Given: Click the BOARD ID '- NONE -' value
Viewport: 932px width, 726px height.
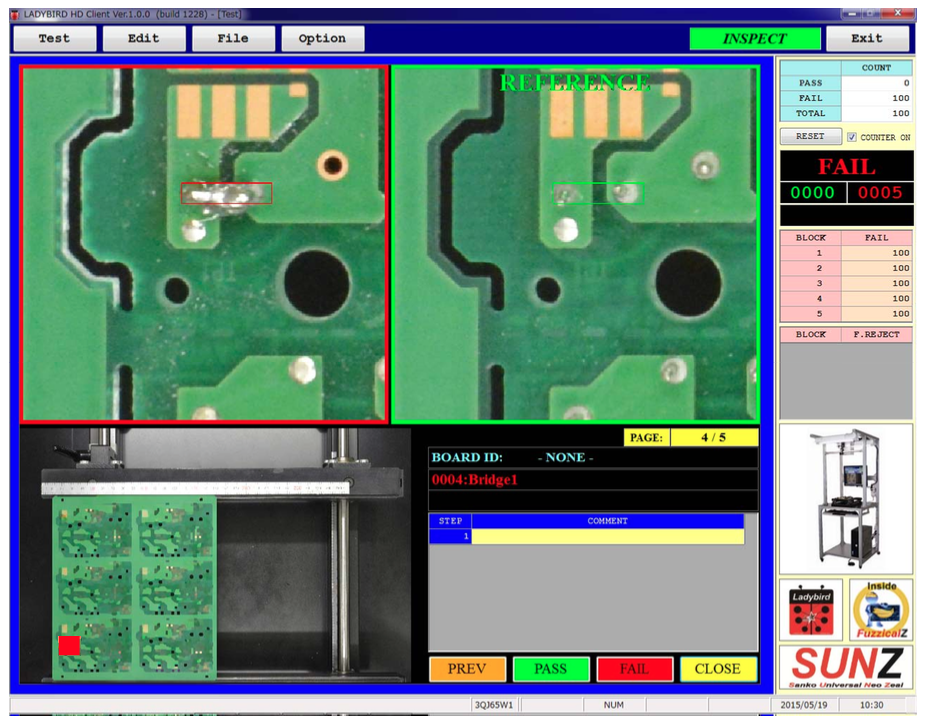Looking at the screenshot, I should pyautogui.click(x=565, y=457).
